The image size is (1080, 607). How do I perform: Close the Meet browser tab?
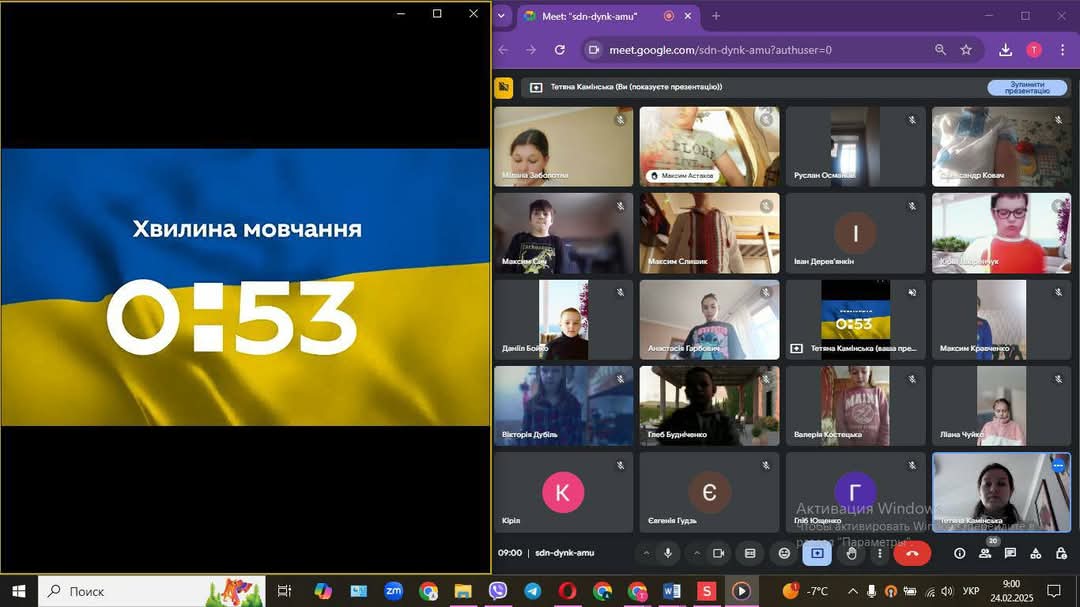[x=687, y=16]
